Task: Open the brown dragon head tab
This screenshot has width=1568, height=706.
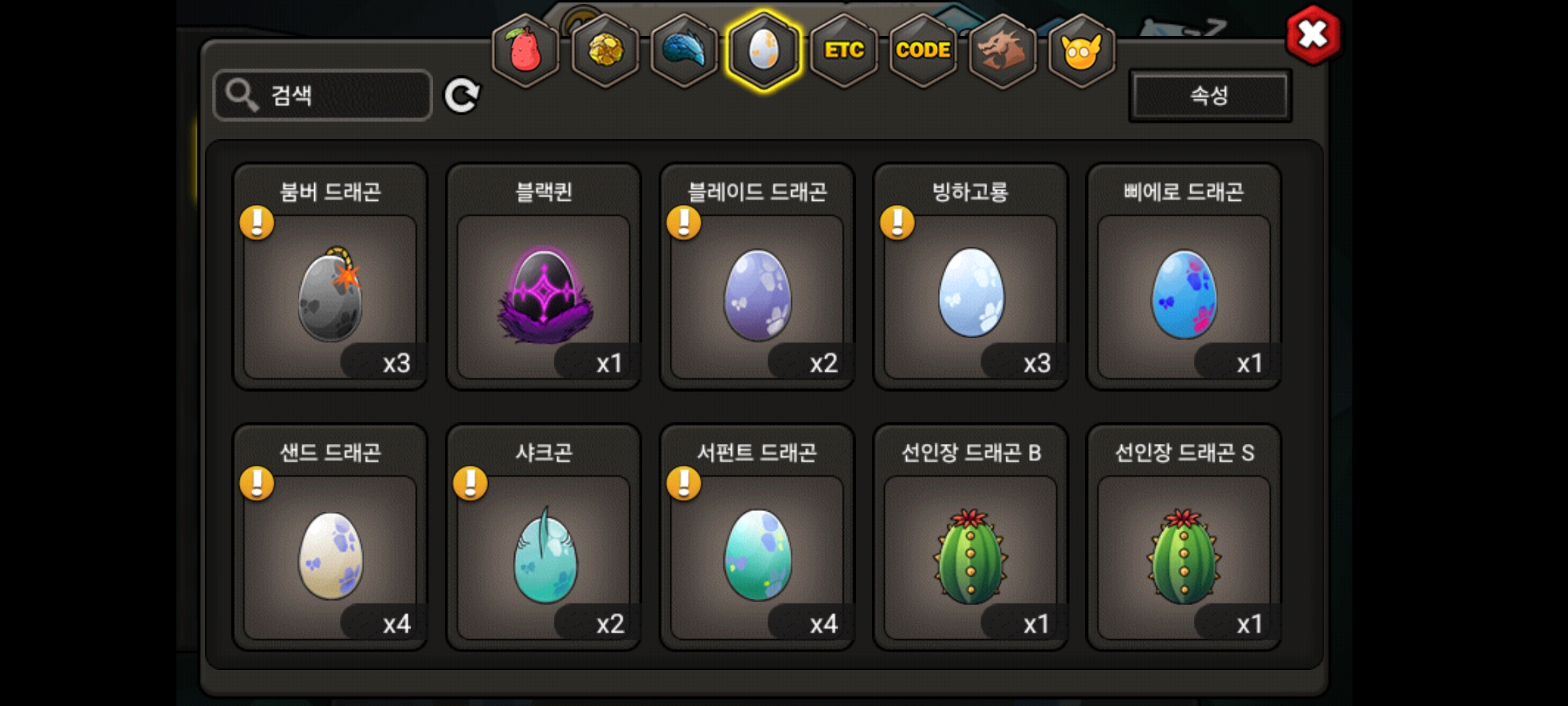Action: pyautogui.click(x=1002, y=51)
